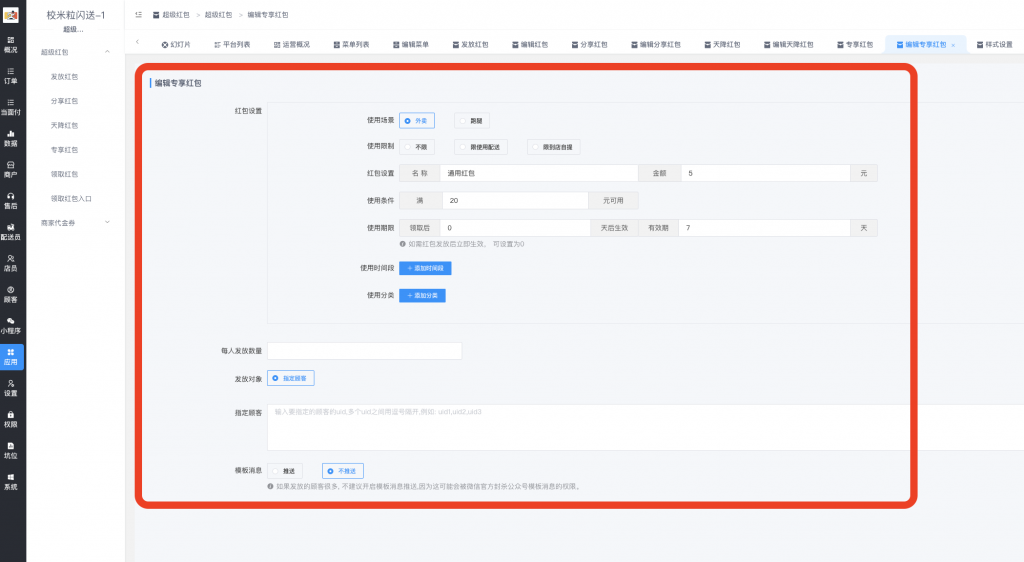Open the 幻灯片 tab
The width and height of the screenshot is (1024, 562).
point(176,44)
